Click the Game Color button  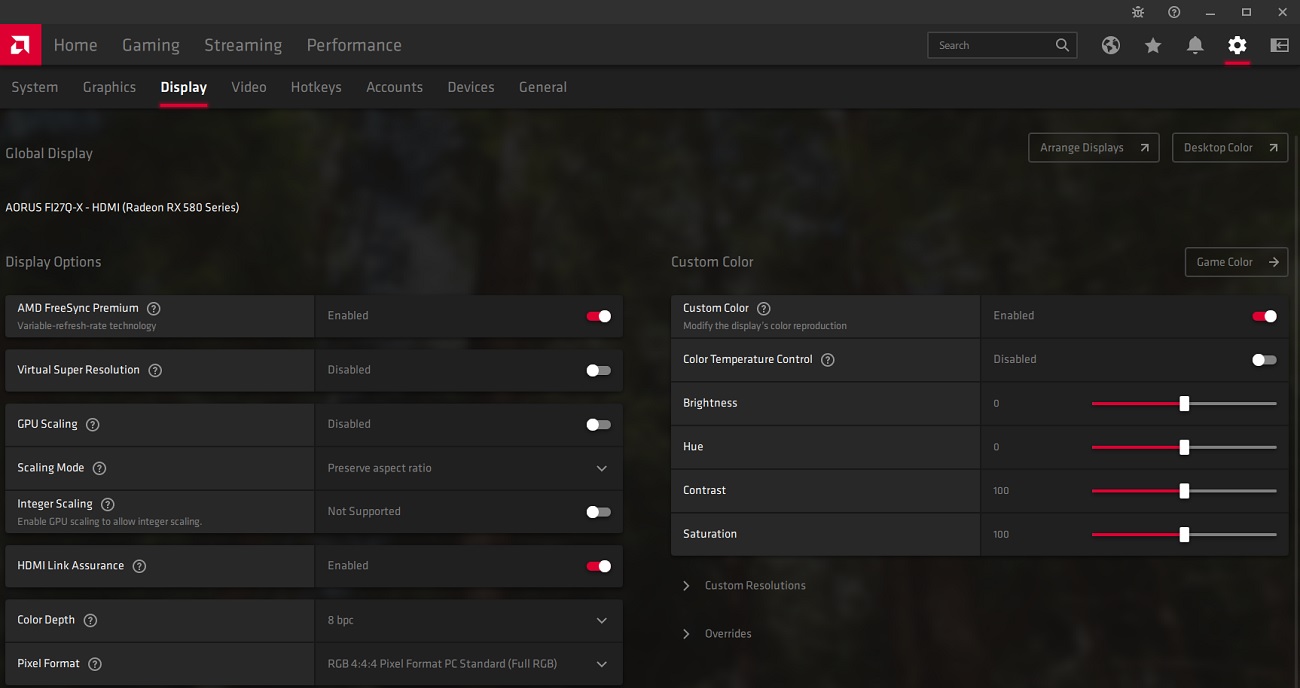tap(1237, 262)
